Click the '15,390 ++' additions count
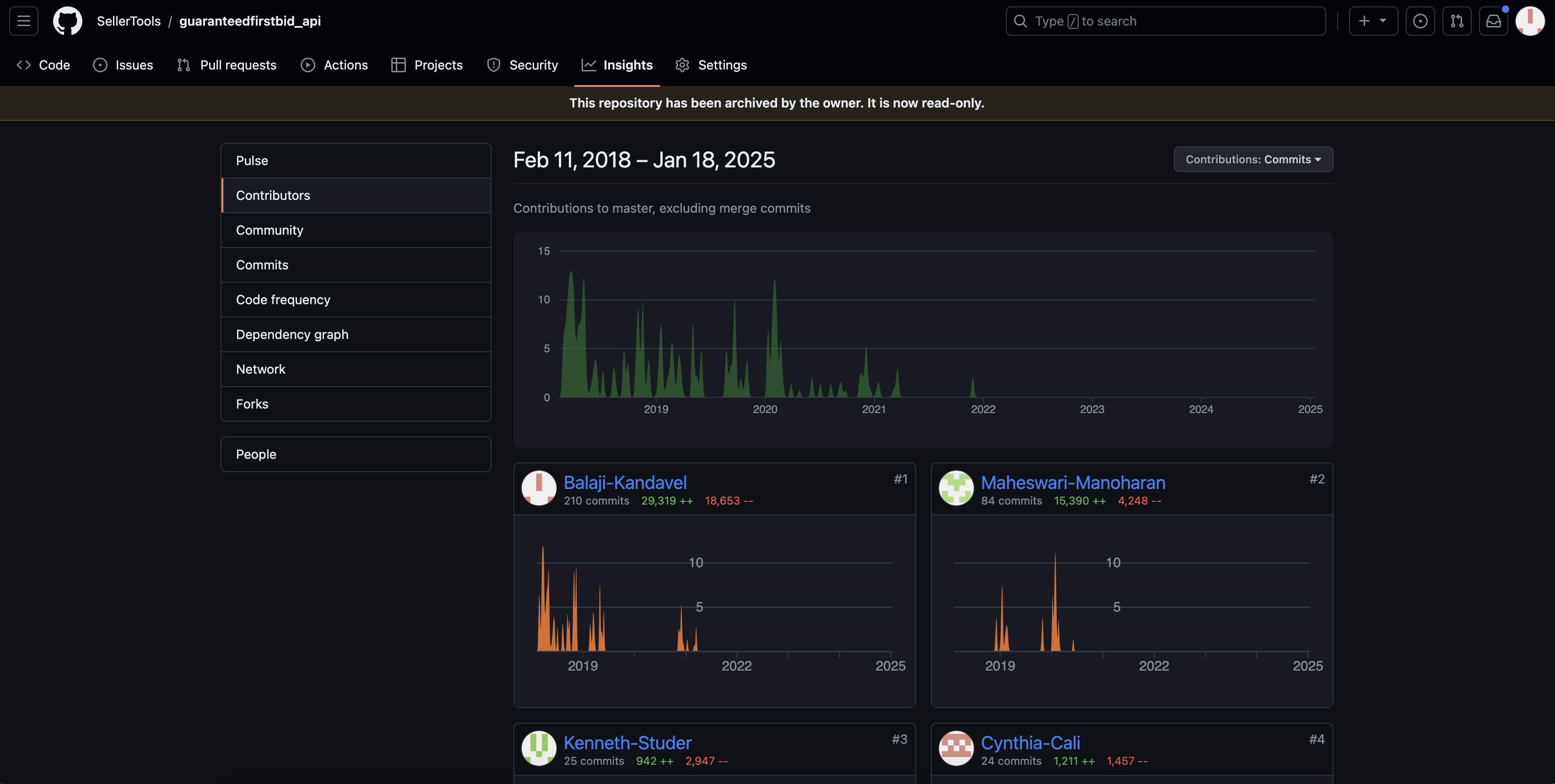1555x784 pixels. coord(1080,501)
